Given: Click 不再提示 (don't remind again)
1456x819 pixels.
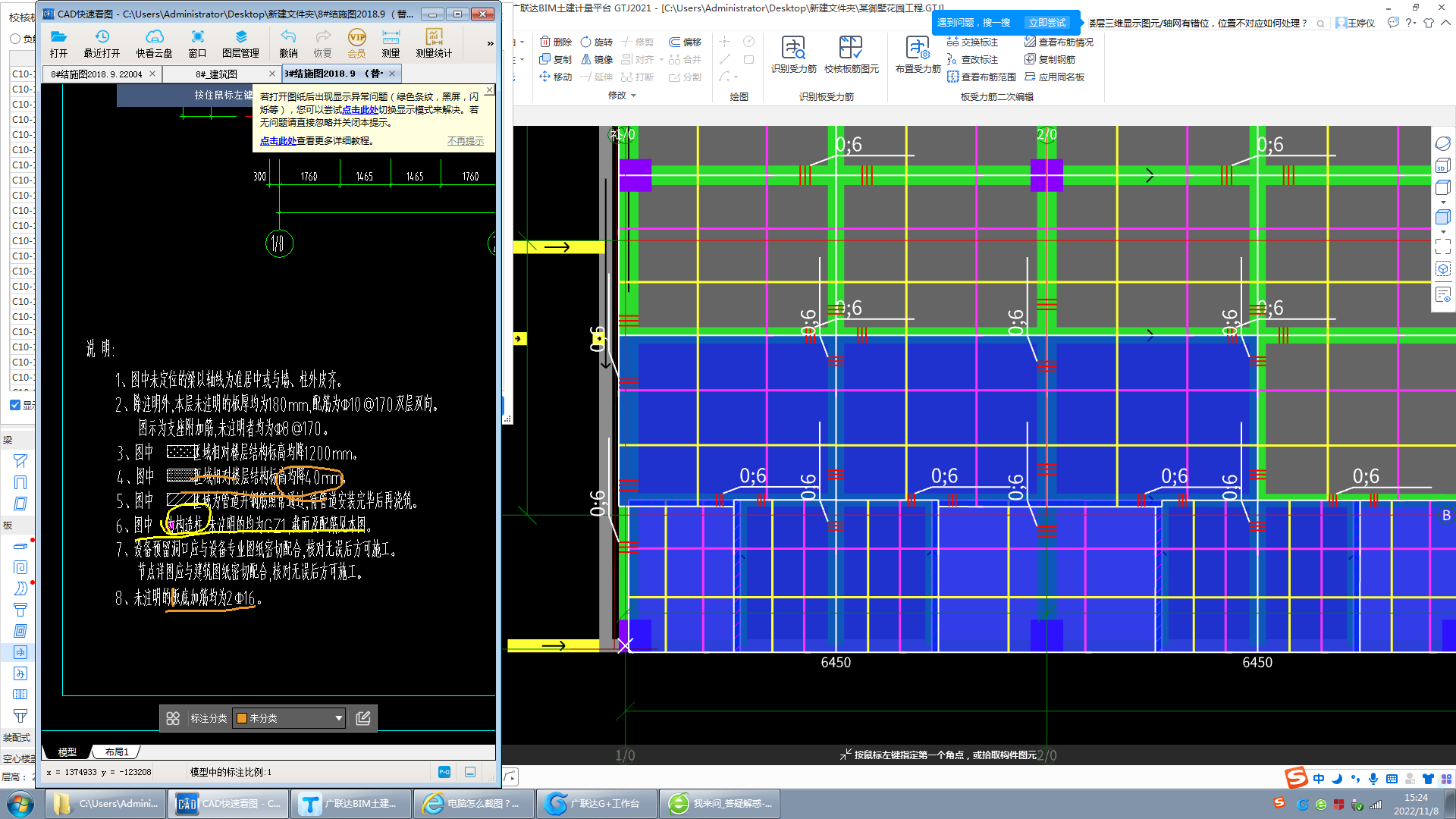Looking at the screenshot, I should pyautogui.click(x=465, y=141).
